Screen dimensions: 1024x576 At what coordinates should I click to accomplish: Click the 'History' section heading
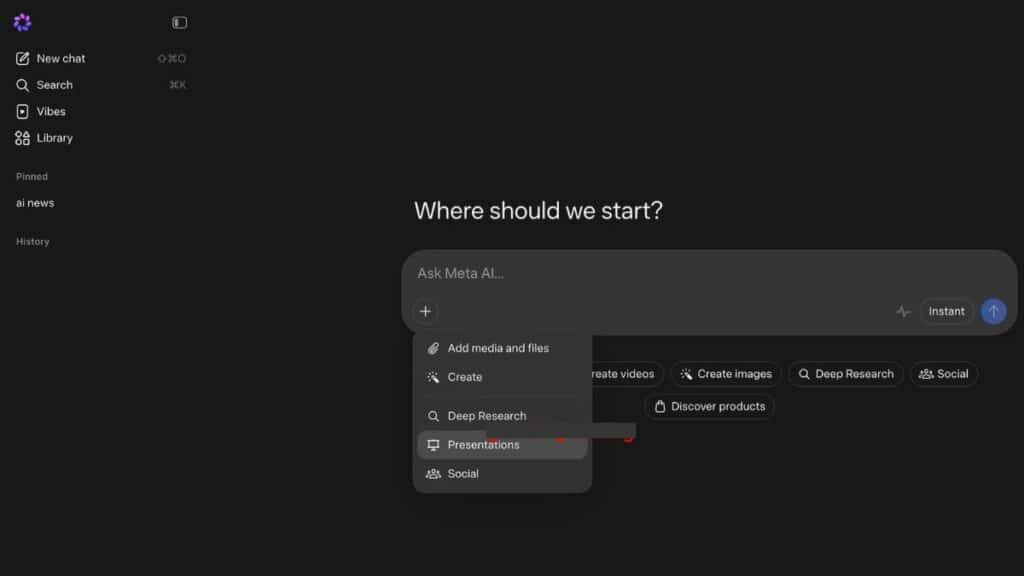point(33,242)
